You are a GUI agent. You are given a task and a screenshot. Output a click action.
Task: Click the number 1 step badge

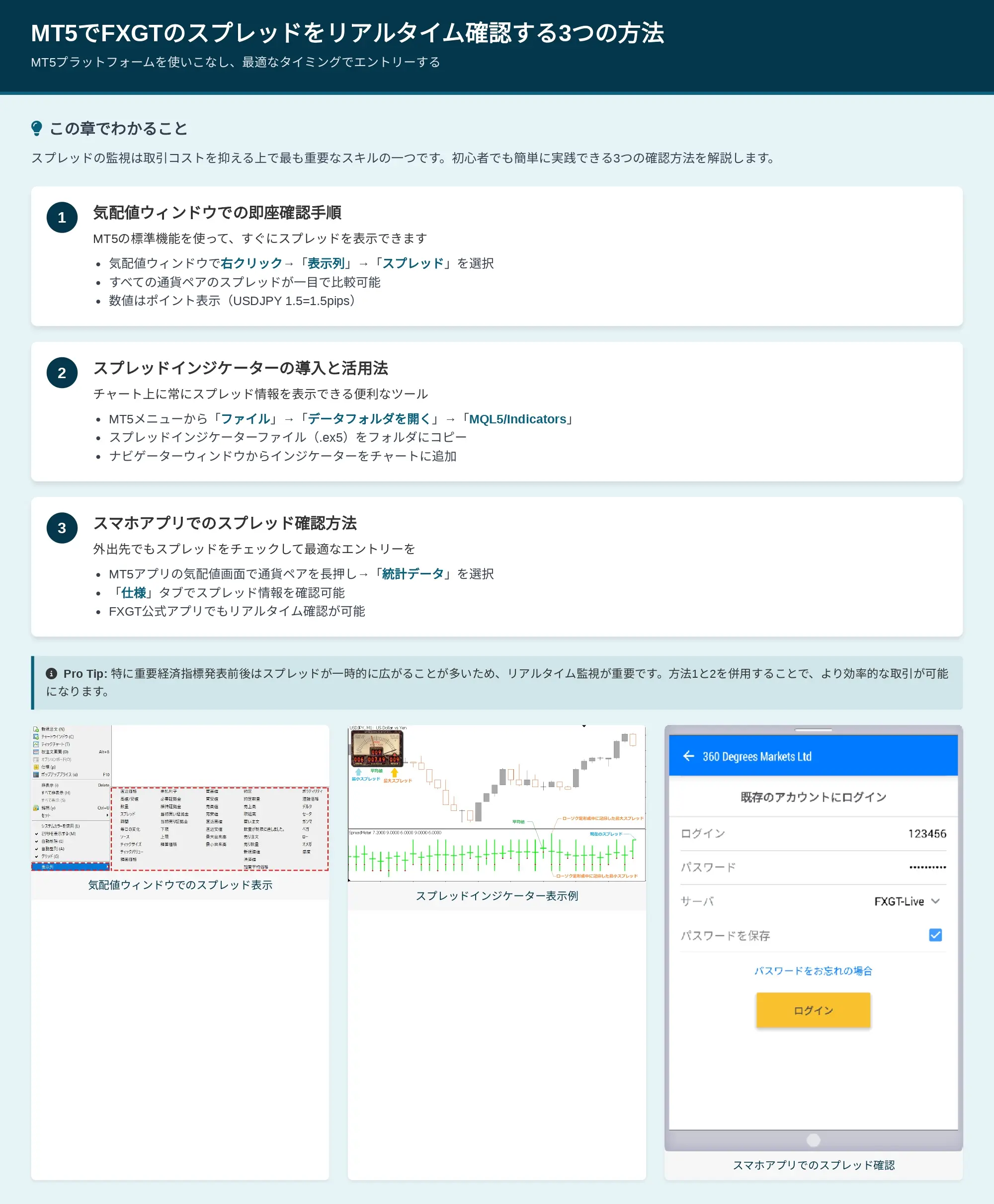pyautogui.click(x=62, y=218)
